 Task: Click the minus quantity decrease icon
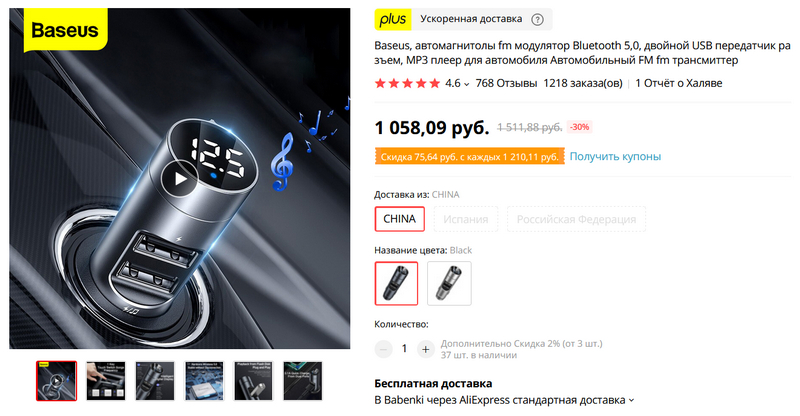tap(383, 349)
